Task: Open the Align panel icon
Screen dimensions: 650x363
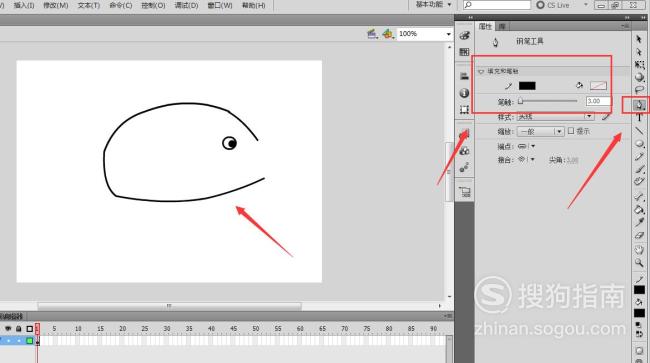Action: click(x=464, y=76)
